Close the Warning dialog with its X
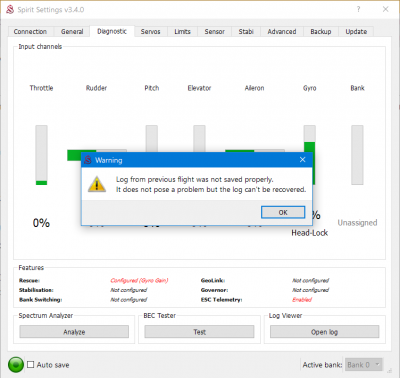The width and height of the screenshot is (400, 378). click(x=302, y=160)
